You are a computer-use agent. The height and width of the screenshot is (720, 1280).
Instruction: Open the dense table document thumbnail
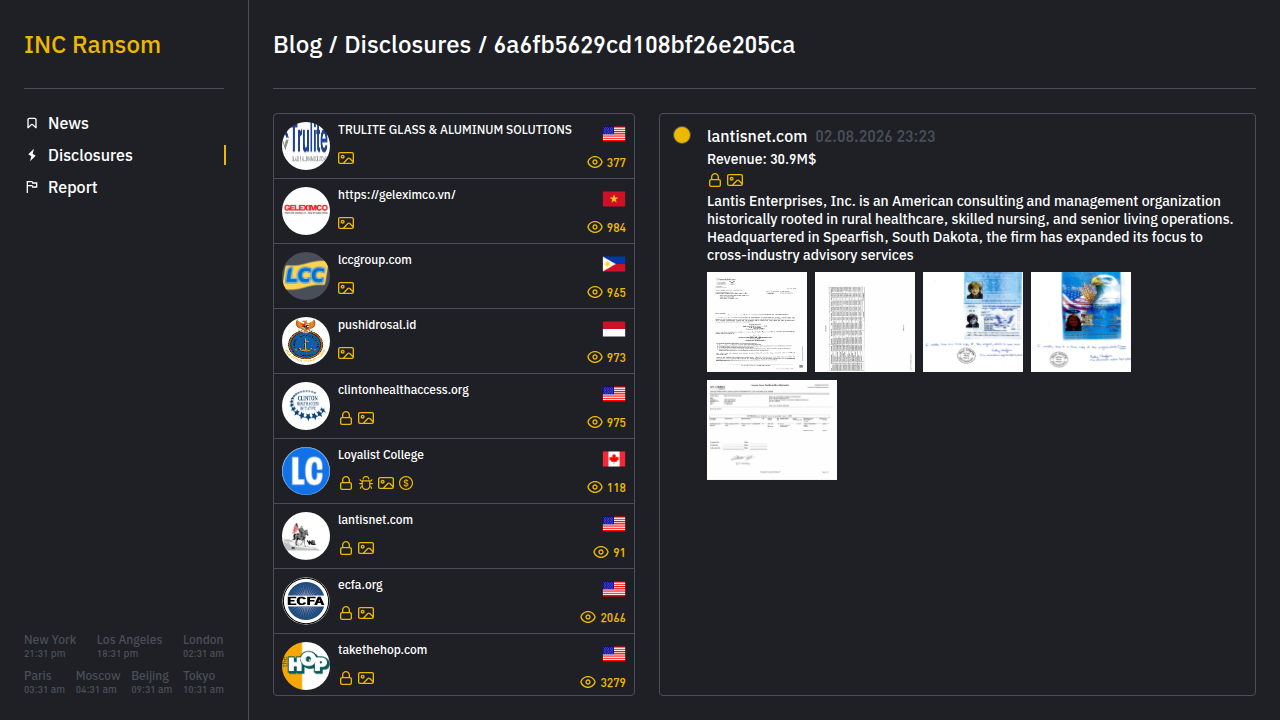pyautogui.click(x=865, y=322)
